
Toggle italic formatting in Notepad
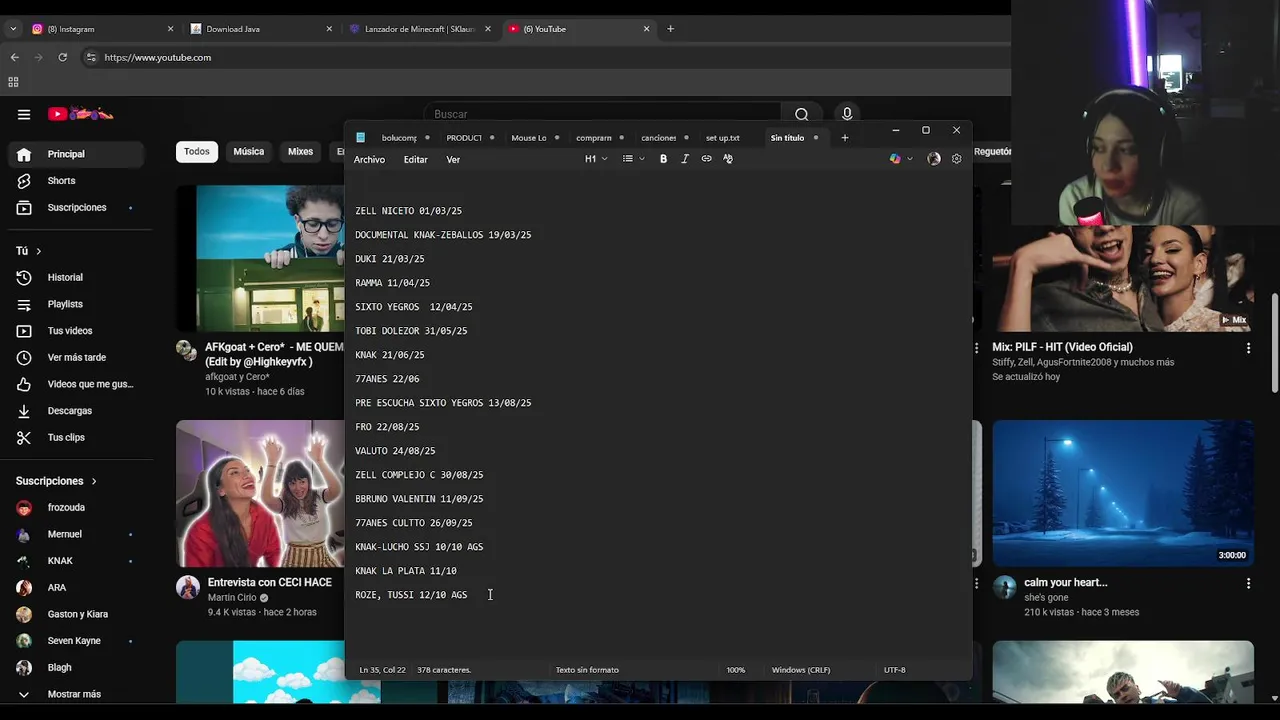point(685,159)
